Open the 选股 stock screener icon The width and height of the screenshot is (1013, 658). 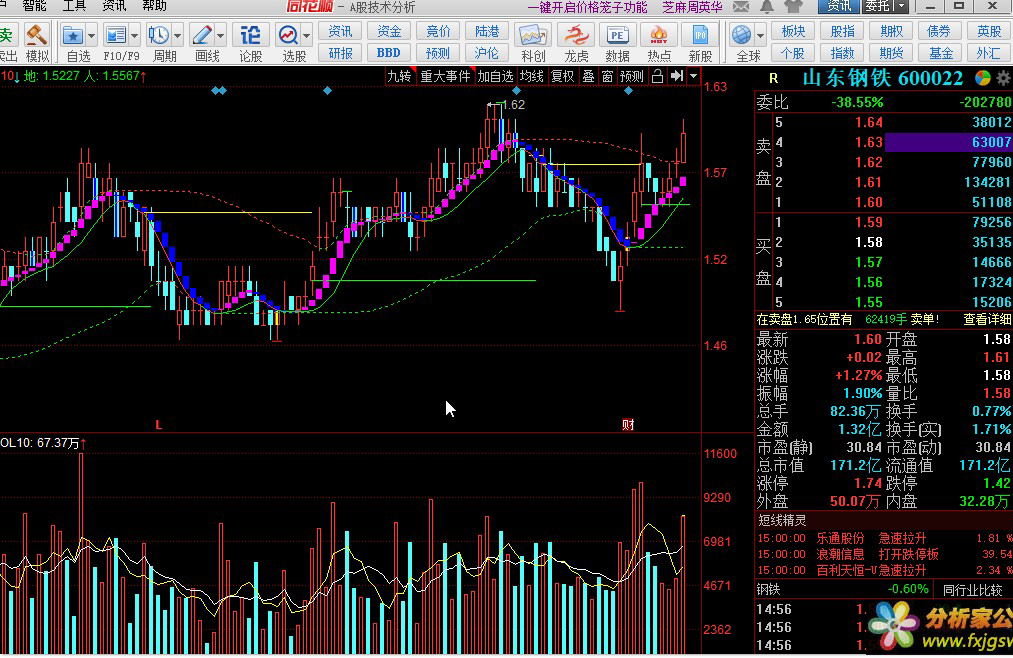[288, 35]
